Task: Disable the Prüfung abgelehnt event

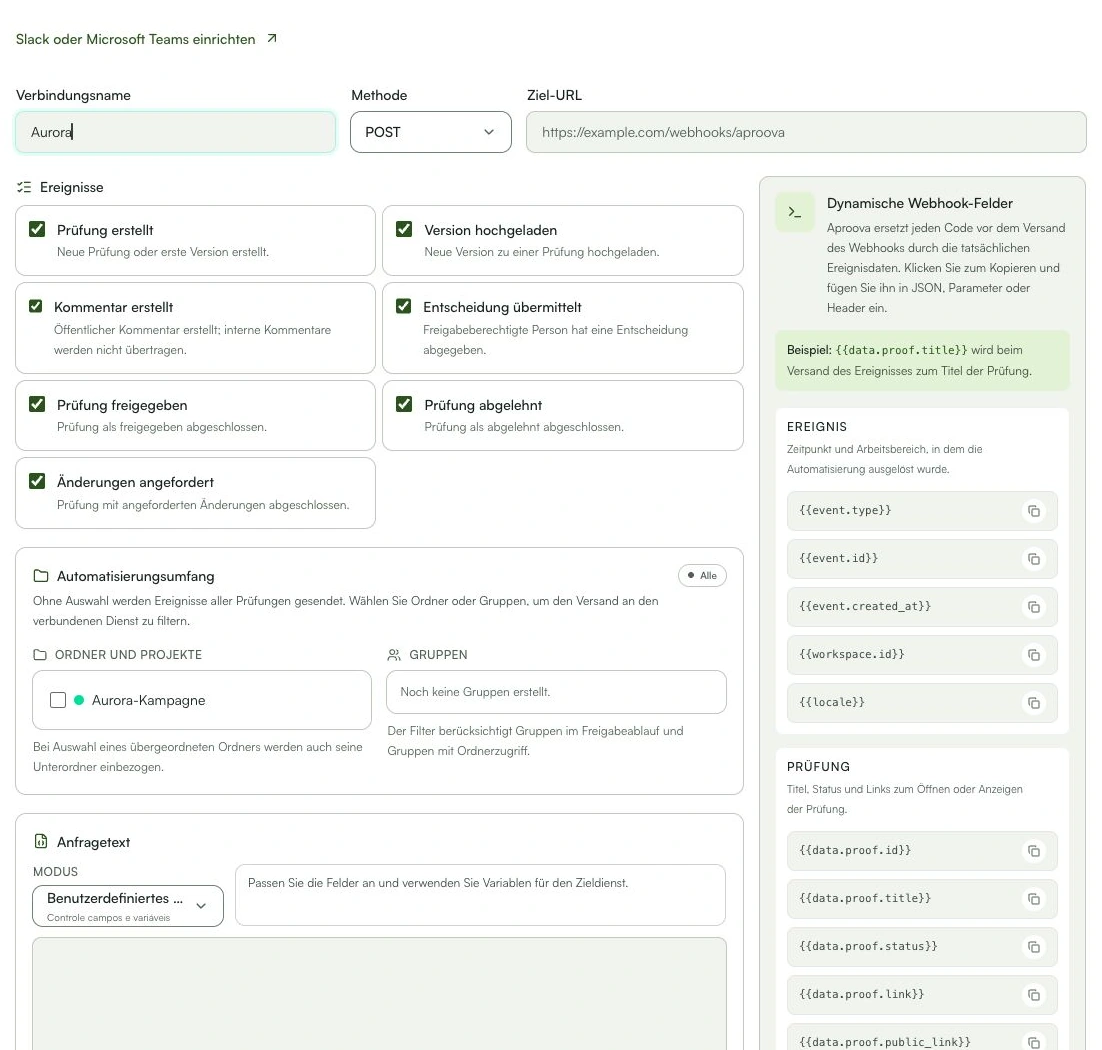Action: 404,404
